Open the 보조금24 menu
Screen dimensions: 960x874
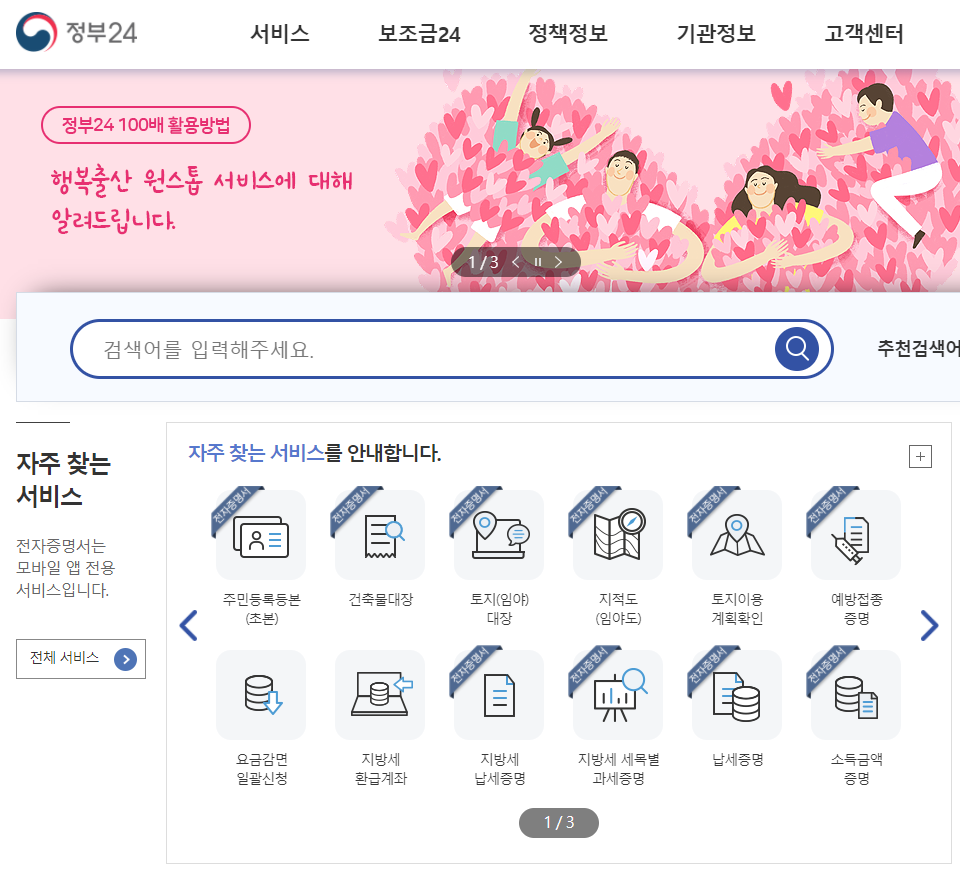pos(419,34)
